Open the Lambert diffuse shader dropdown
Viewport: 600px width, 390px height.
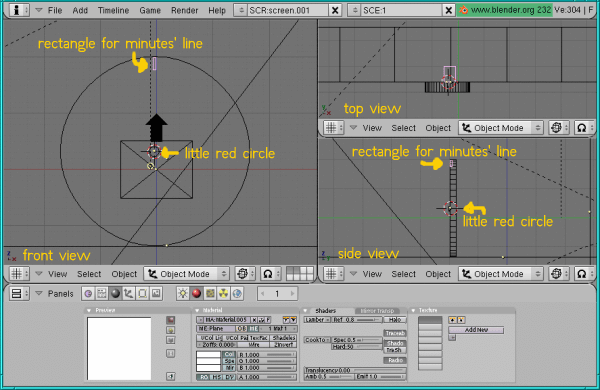coord(317,320)
